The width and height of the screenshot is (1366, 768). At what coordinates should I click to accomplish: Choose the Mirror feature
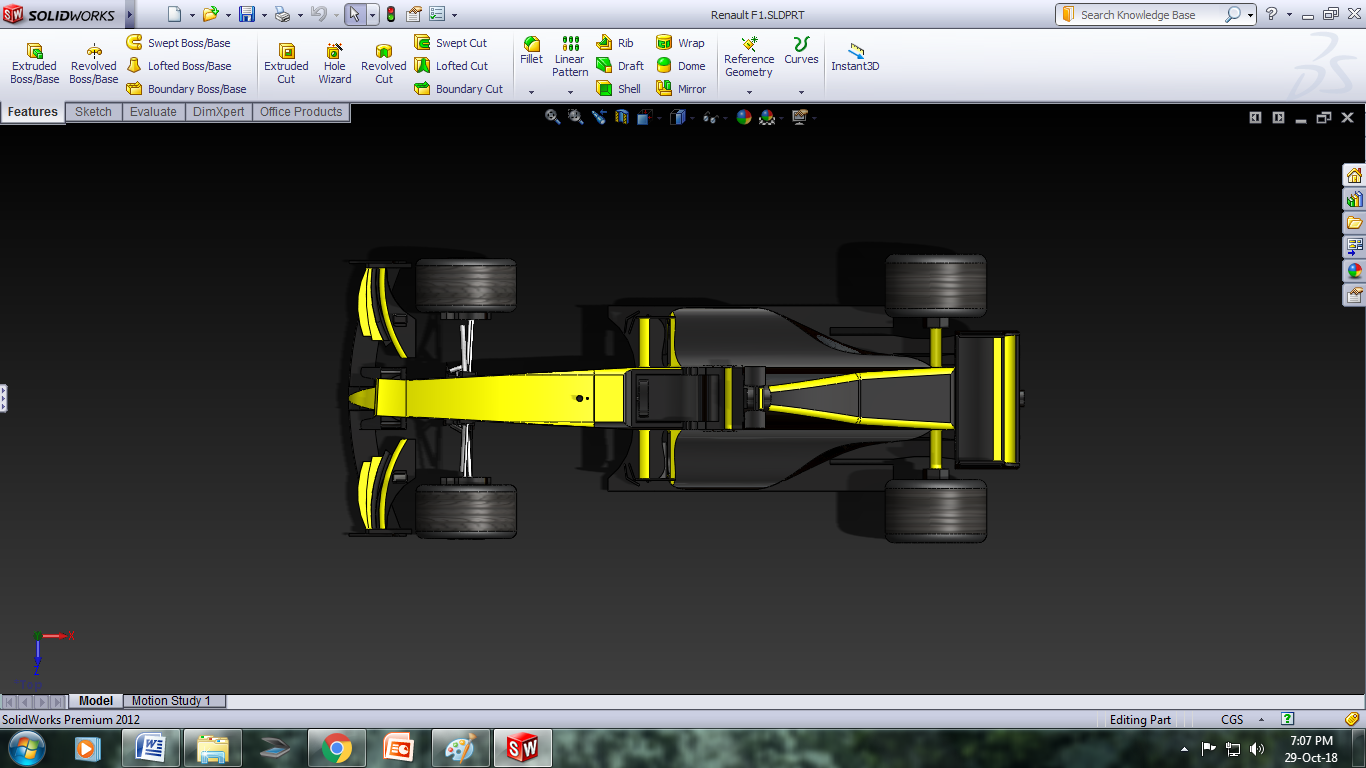coord(681,89)
